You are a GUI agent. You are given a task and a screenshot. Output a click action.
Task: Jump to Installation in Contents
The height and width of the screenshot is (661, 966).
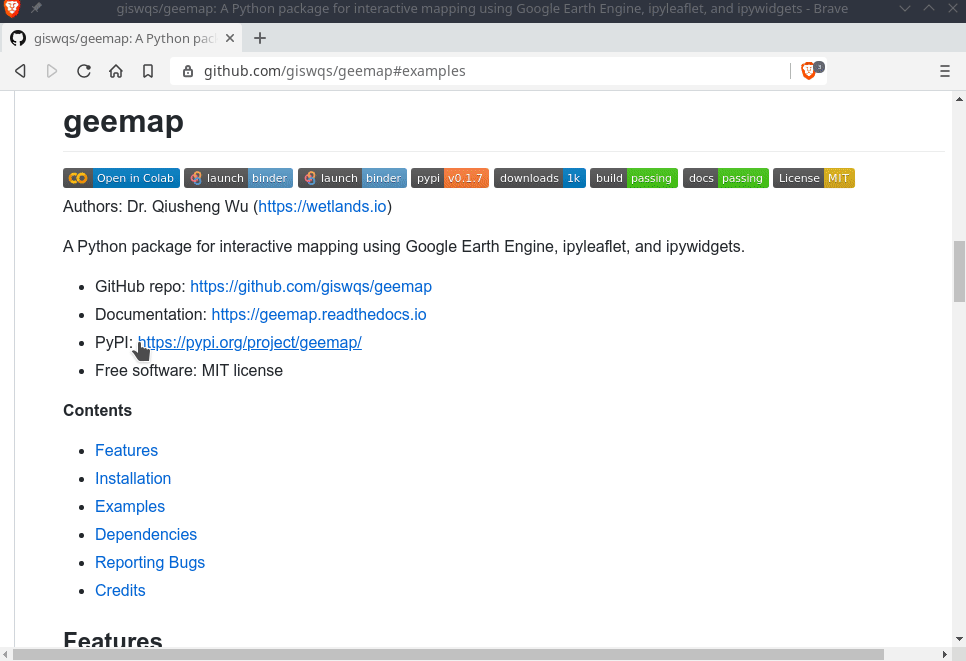tap(133, 478)
